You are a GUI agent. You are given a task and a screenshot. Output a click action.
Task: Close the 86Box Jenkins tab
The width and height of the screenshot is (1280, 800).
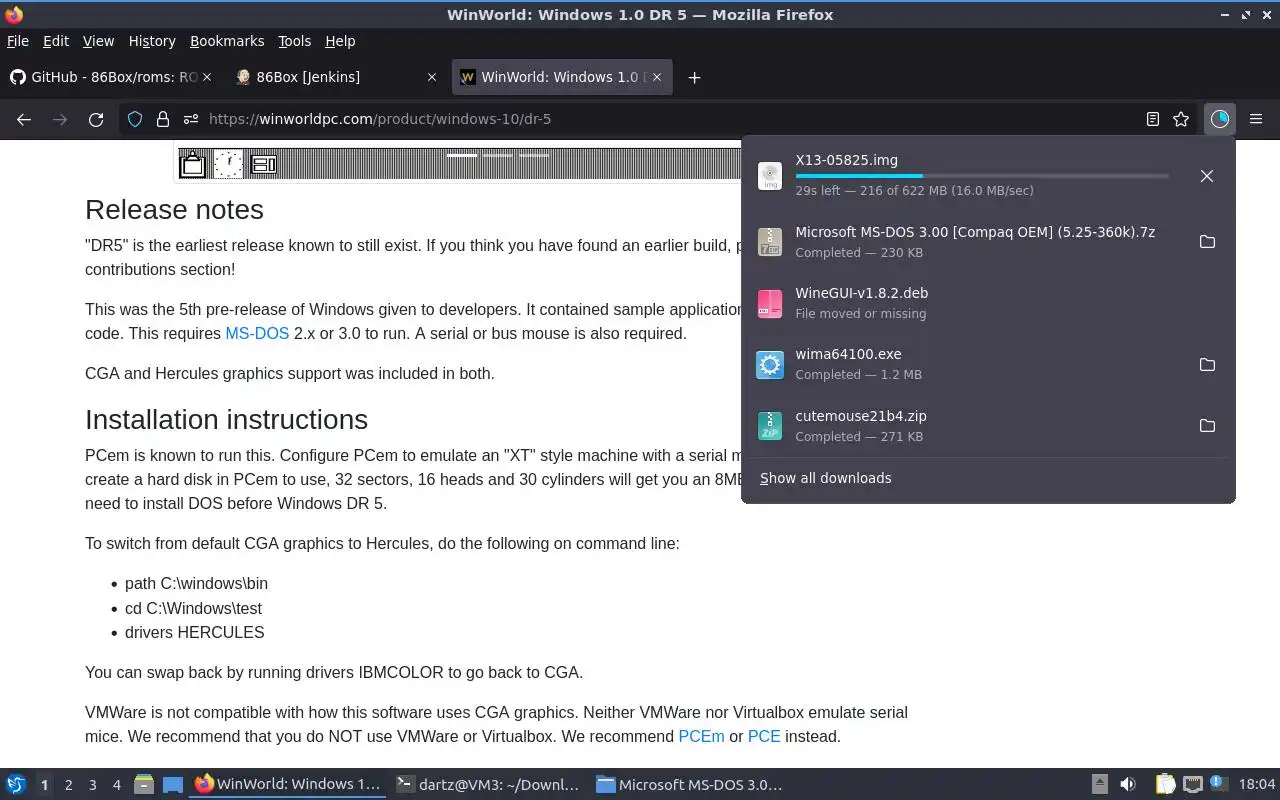[x=432, y=77]
